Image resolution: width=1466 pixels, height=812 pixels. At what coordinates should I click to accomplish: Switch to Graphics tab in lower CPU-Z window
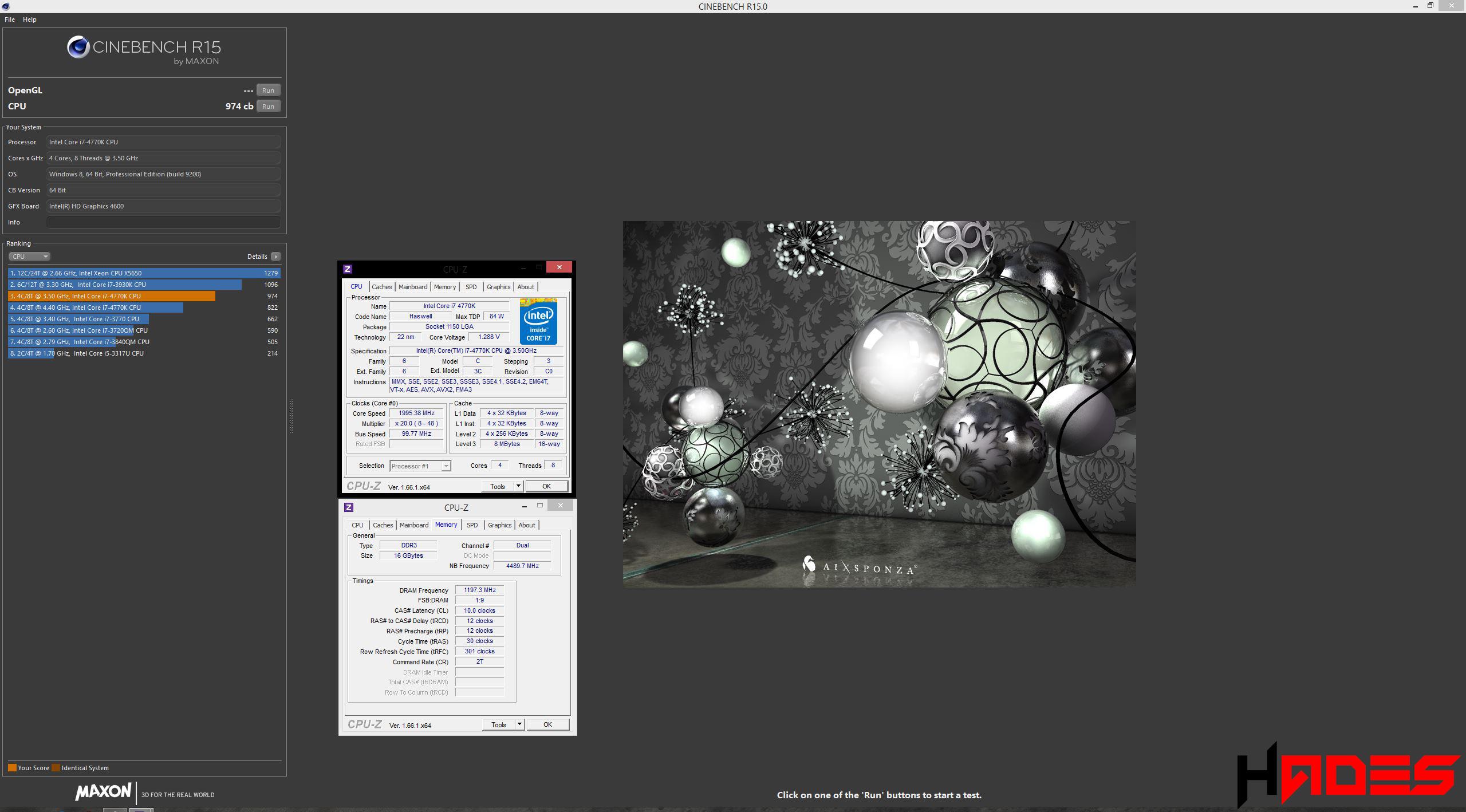[x=500, y=525]
